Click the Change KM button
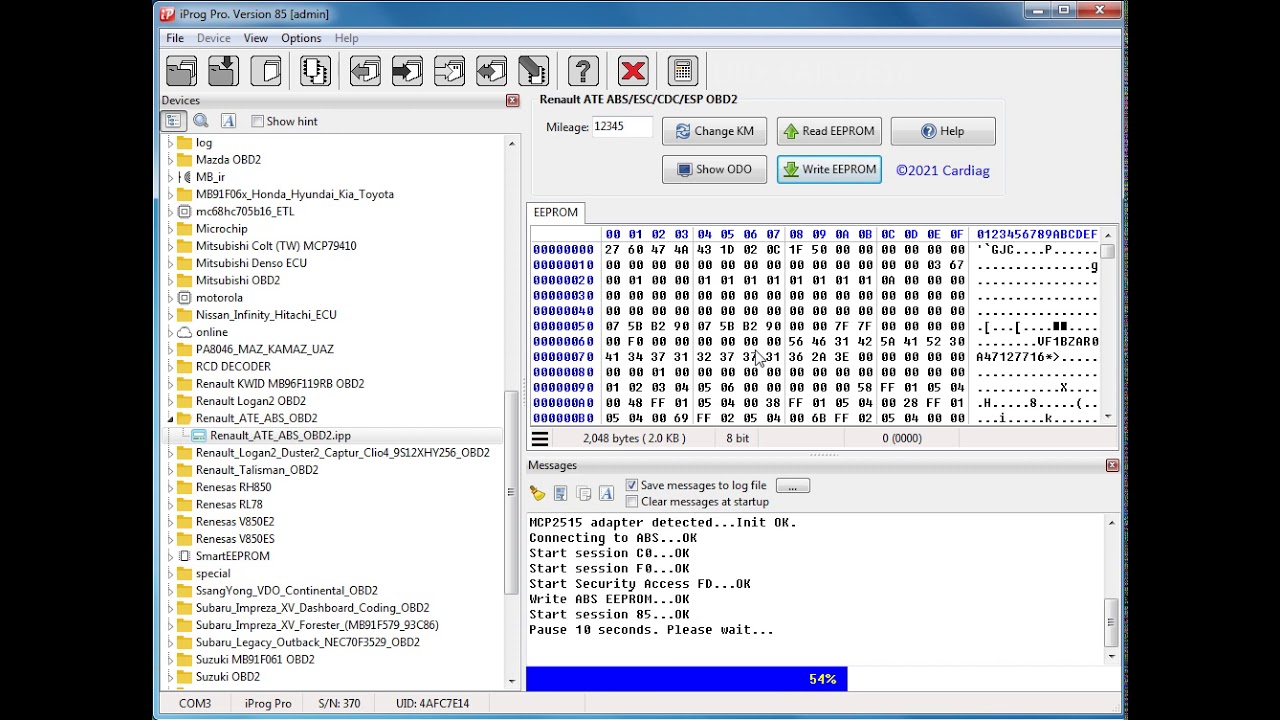Screen dimensions: 1280x720 tap(715, 131)
